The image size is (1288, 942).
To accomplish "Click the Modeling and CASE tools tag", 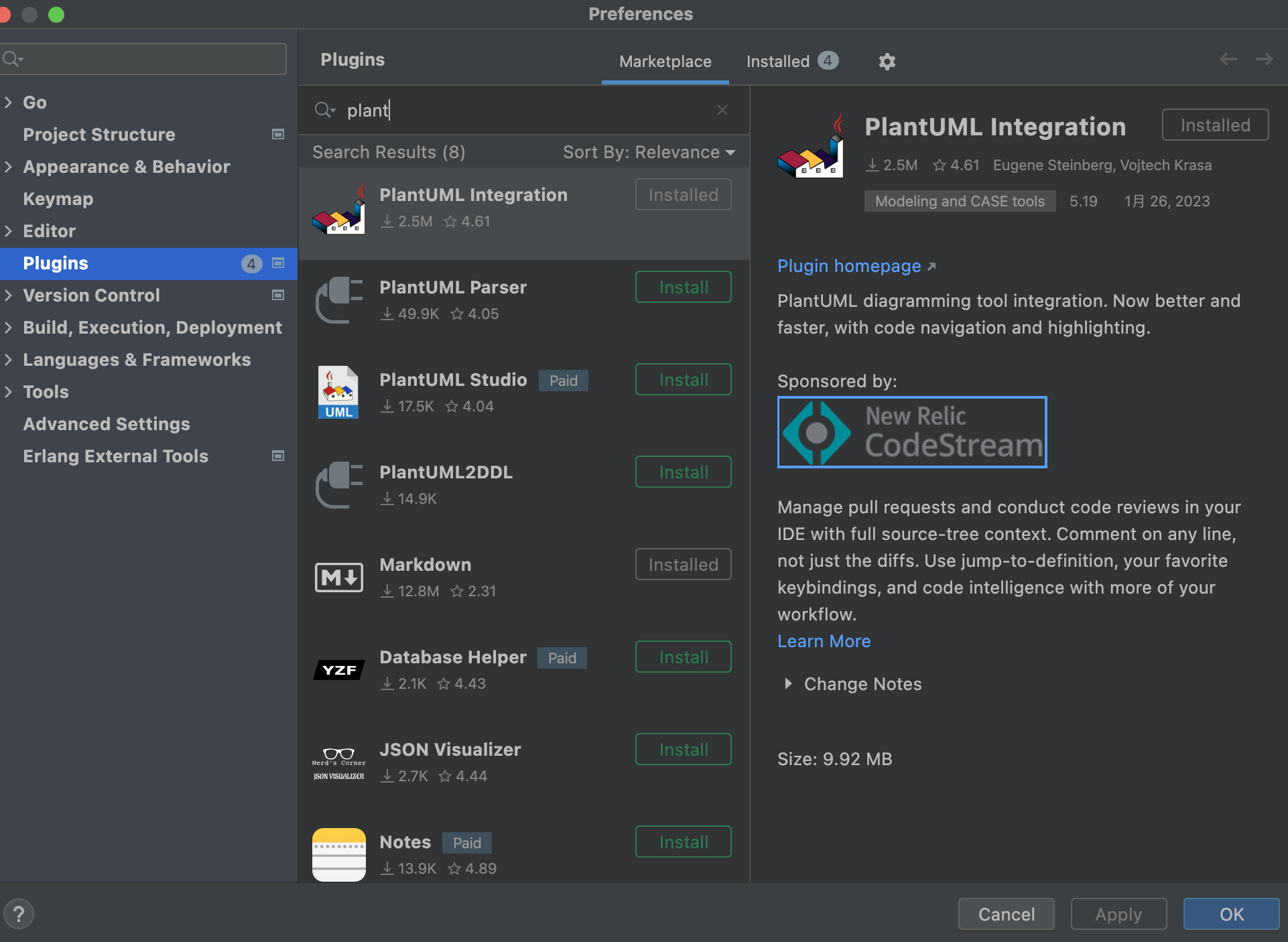I will pos(960,201).
